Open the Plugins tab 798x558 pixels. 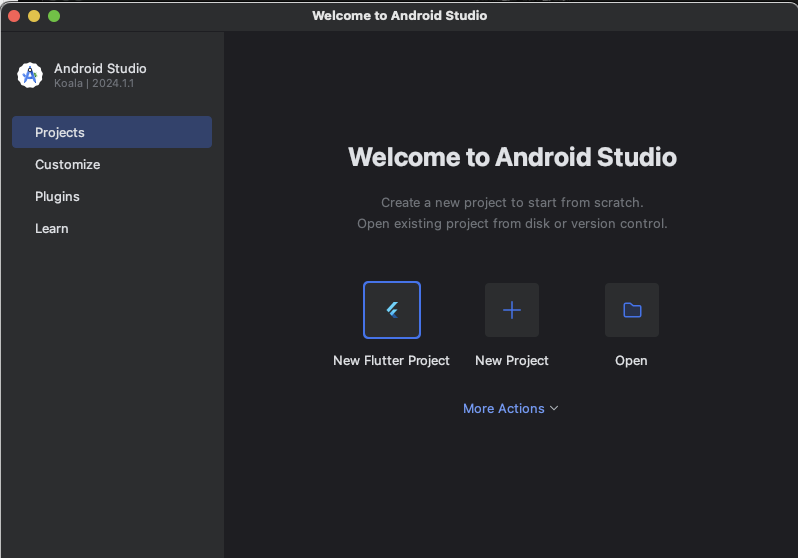coord(112,197)
